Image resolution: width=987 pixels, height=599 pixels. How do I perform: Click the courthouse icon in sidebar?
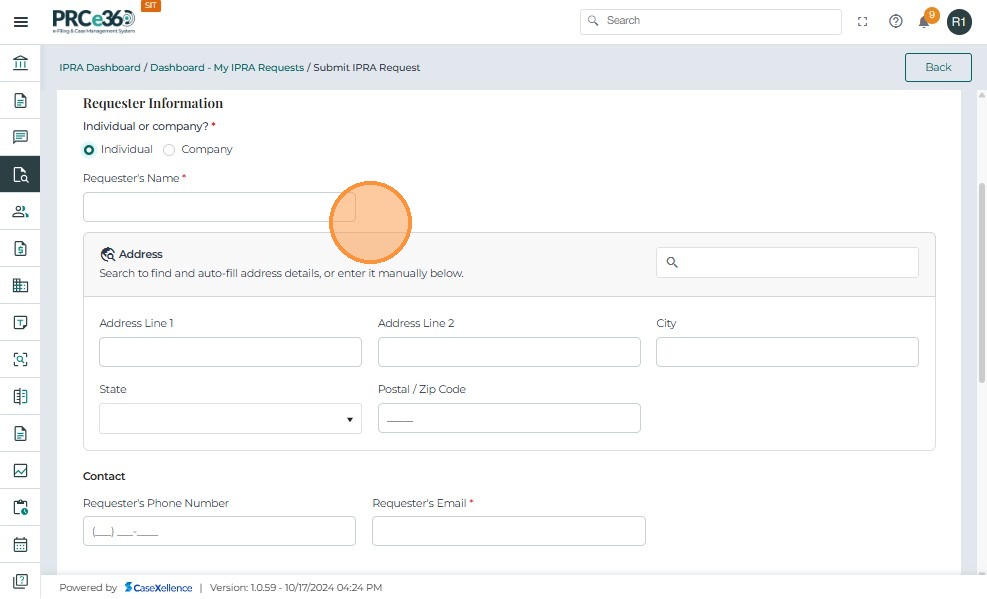(x=20, y=64)
